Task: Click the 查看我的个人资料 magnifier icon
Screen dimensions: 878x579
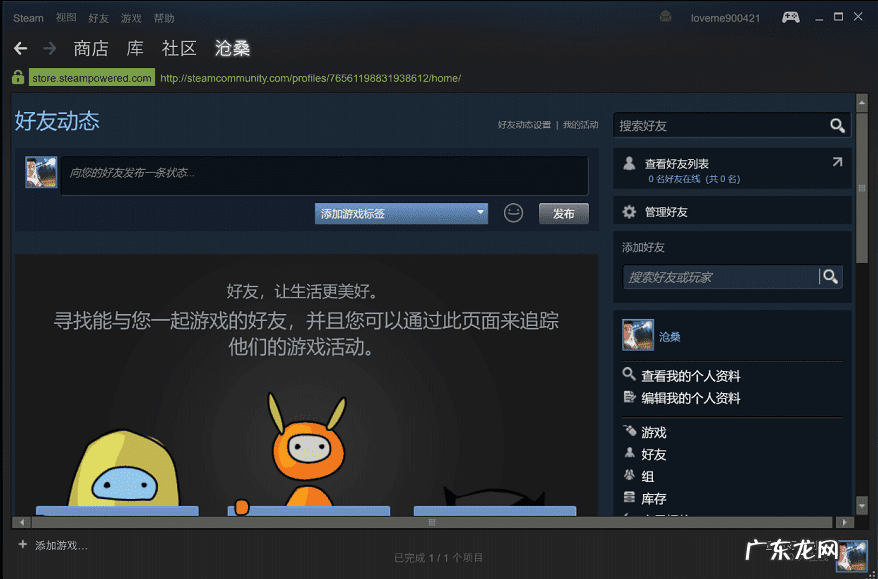Action: coord(629,374)
